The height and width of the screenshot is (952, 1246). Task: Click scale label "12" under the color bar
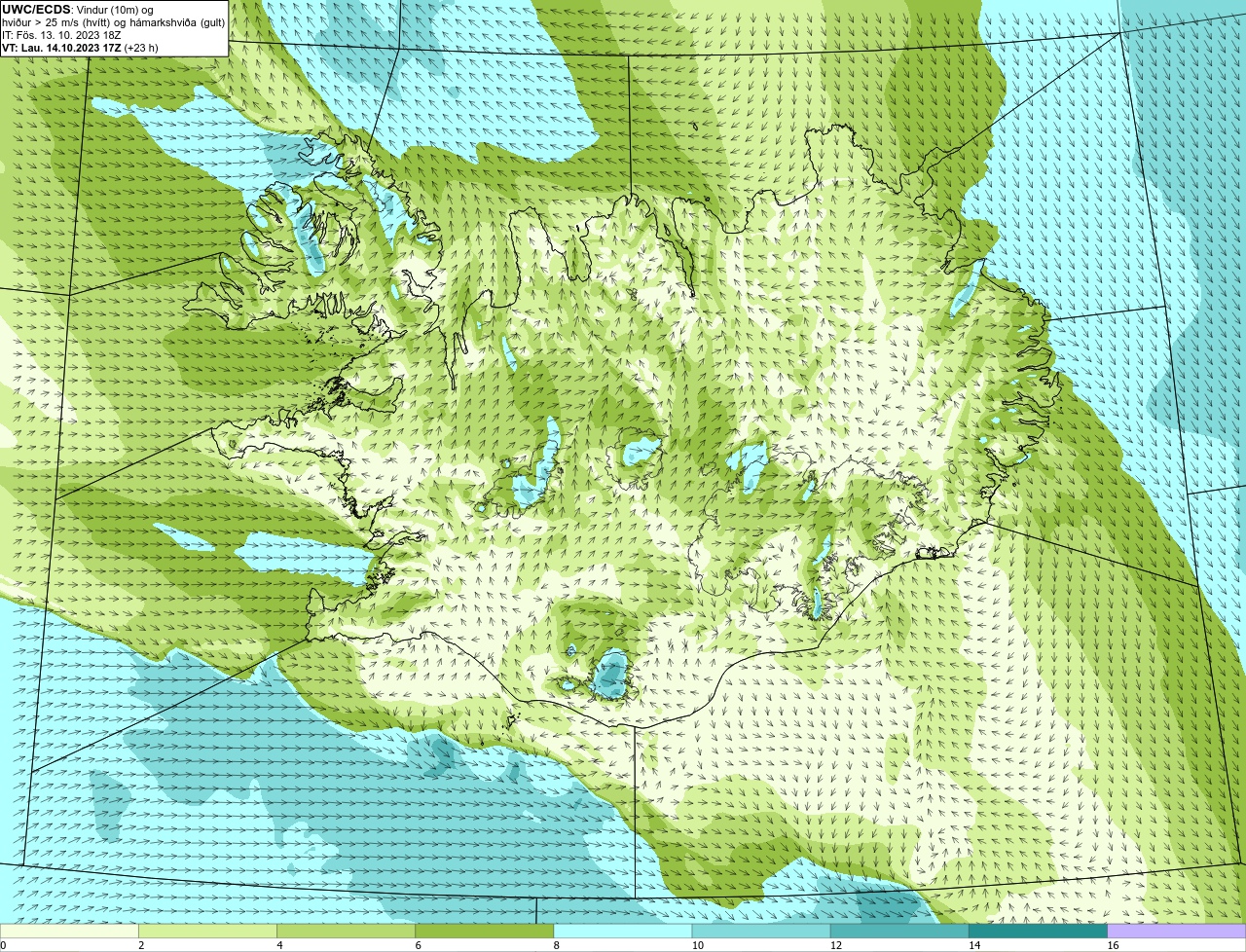click(x=835, y=945)
